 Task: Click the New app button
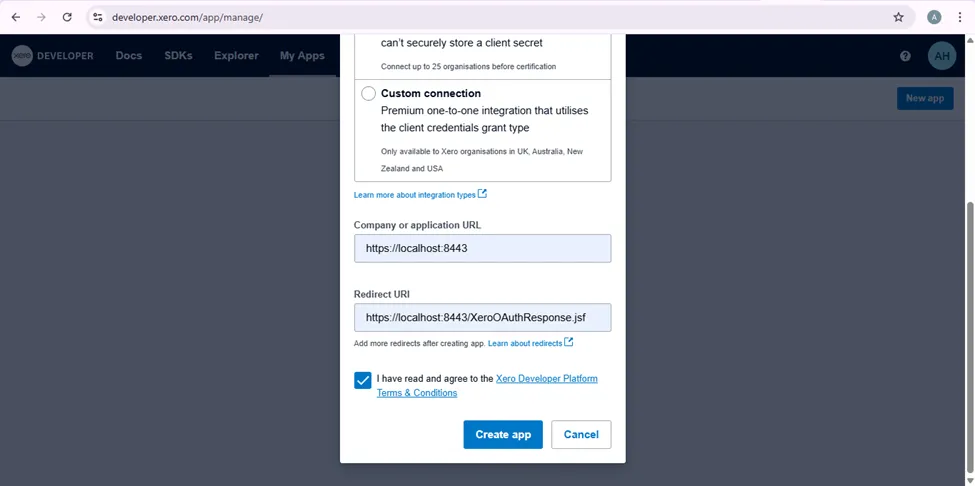[925, 98]
